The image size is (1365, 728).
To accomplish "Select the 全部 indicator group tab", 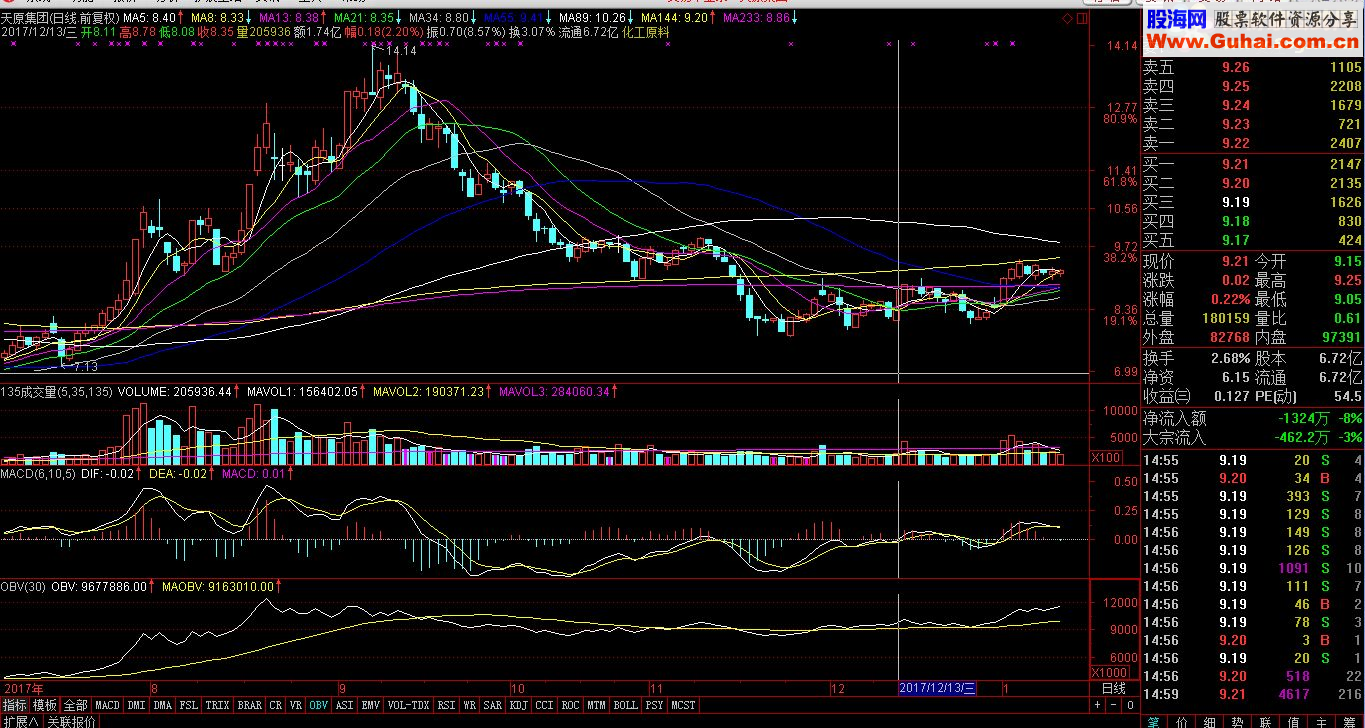I will 76,705.
